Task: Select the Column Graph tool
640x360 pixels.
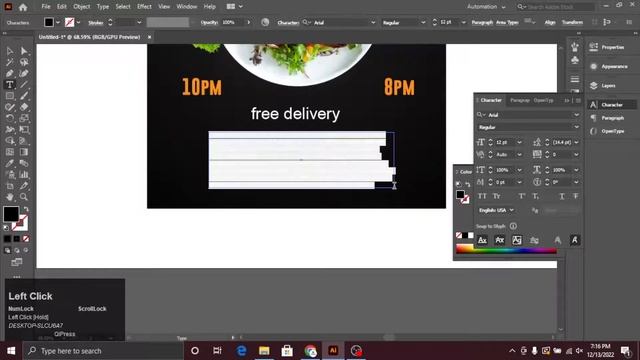Action: [x=24, y=174]
